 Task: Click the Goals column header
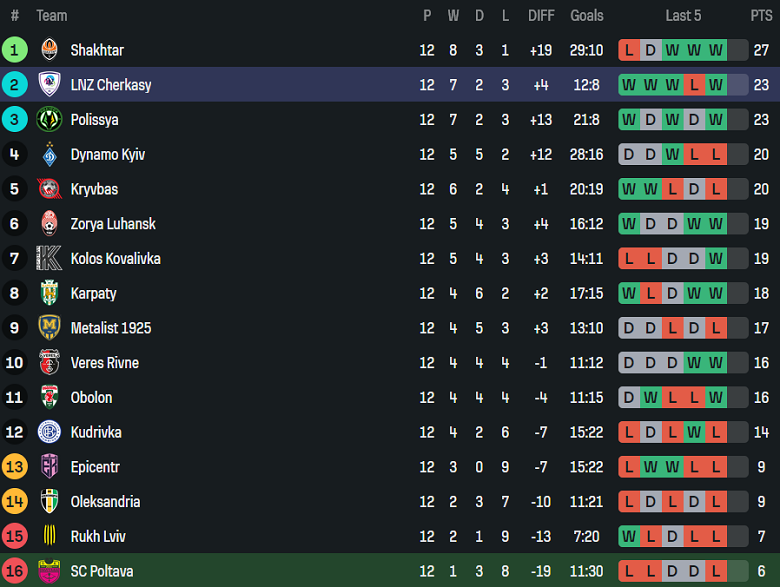tap(587, 15)
